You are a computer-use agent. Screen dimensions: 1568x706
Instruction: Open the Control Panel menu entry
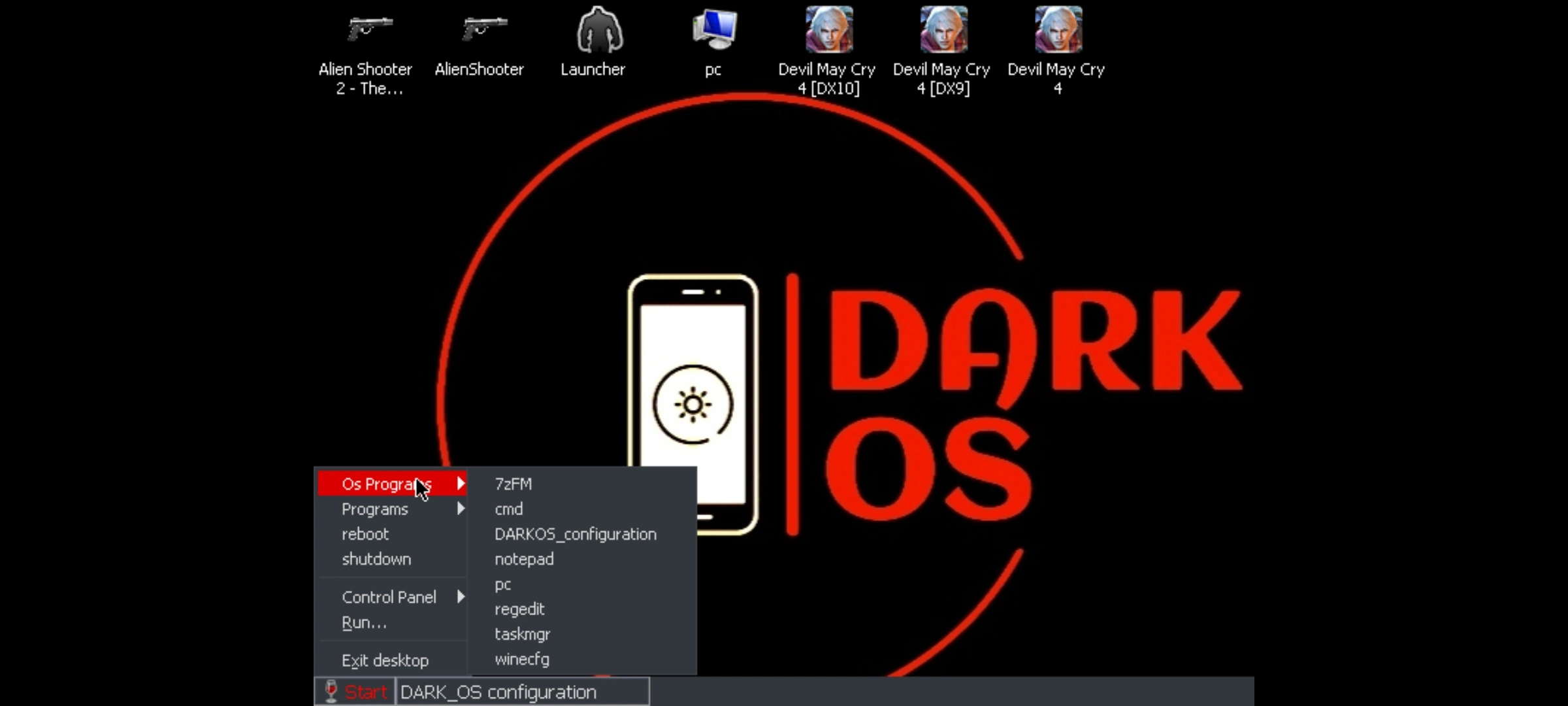click(x=392, y=597)
